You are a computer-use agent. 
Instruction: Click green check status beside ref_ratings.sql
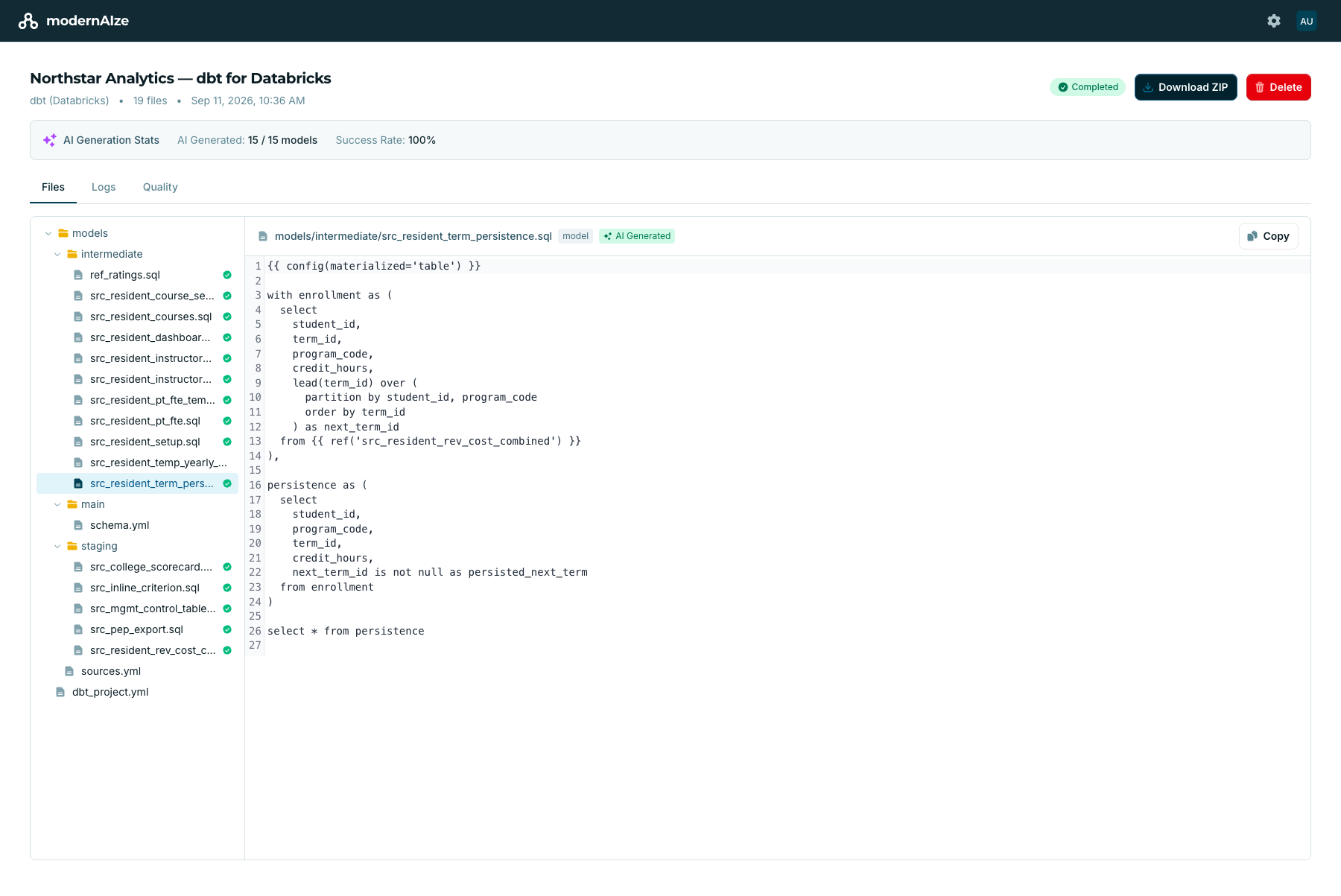227,275
